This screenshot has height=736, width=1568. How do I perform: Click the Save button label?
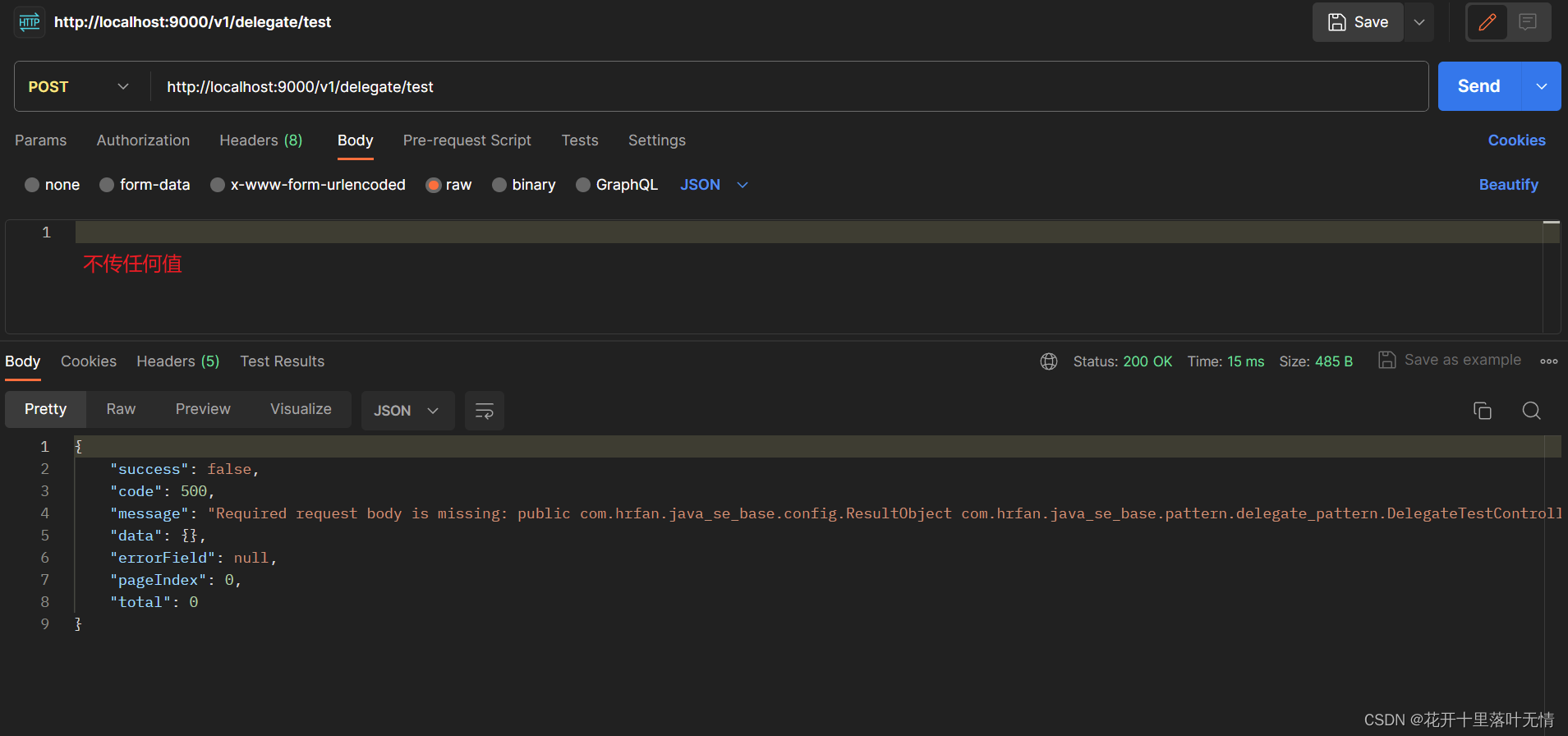(x=1372, y=22)
